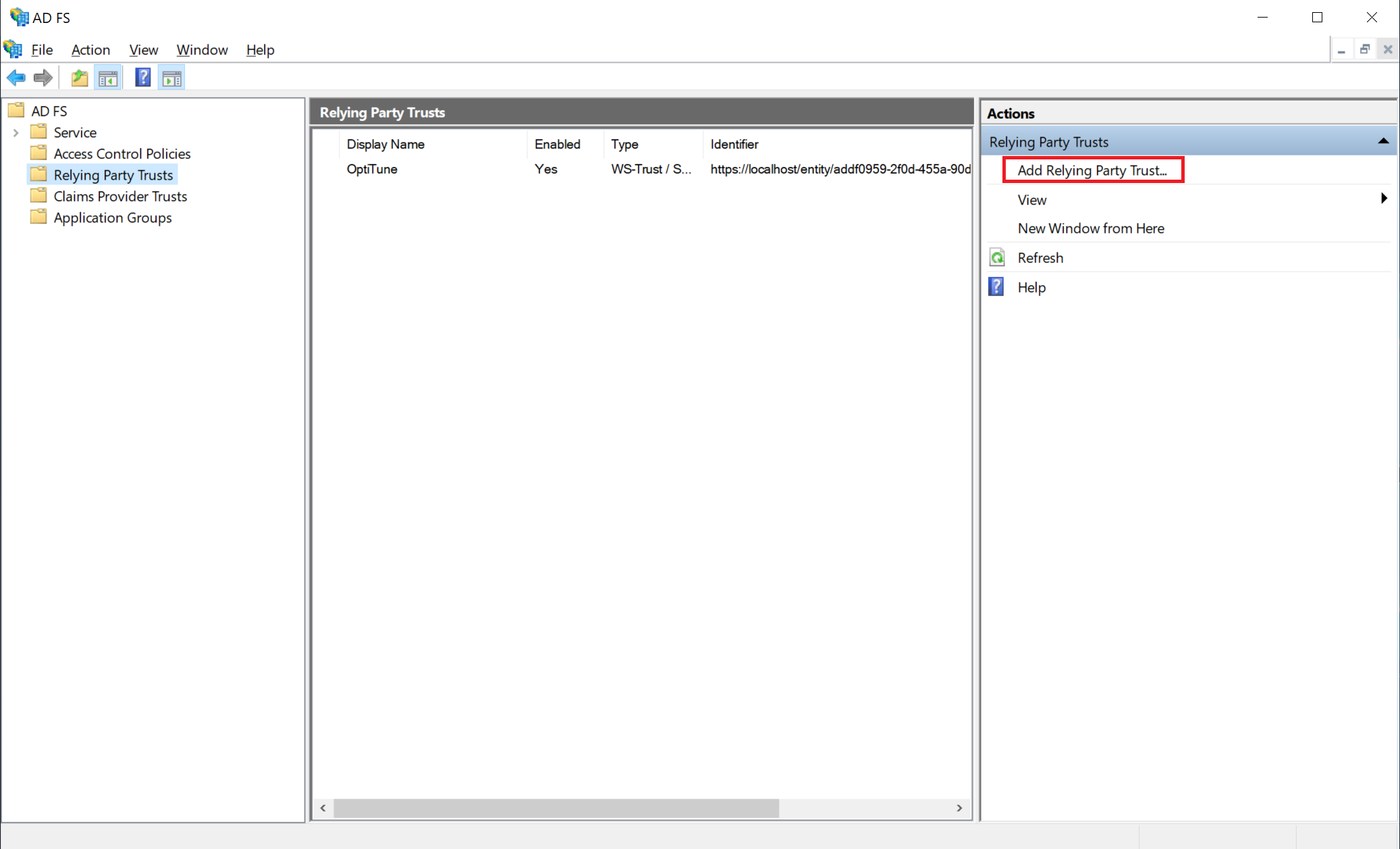Image resolution: width=1400 pixels, height=849 pixels.
Task: Sort by Display Name column header
Action: pyautogui.click(x=432, y=144)
